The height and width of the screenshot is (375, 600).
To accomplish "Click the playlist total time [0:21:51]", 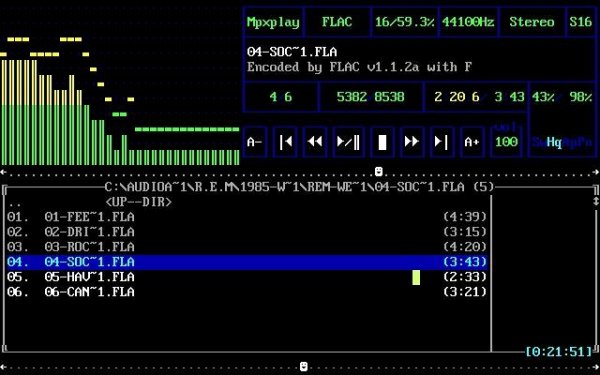I will (x=558, y=352).
